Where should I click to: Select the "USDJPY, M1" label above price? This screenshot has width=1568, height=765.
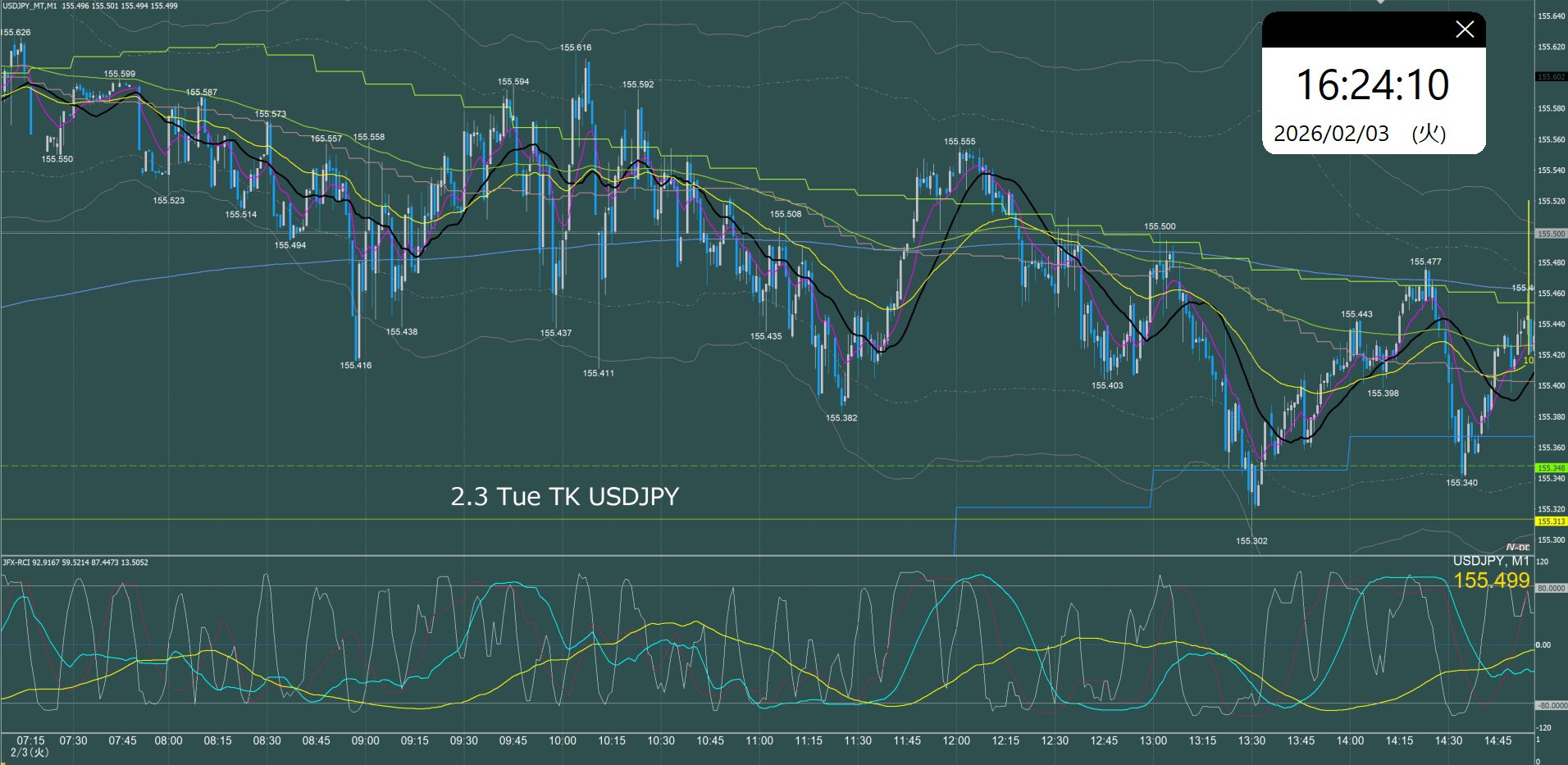[1490, 561]
